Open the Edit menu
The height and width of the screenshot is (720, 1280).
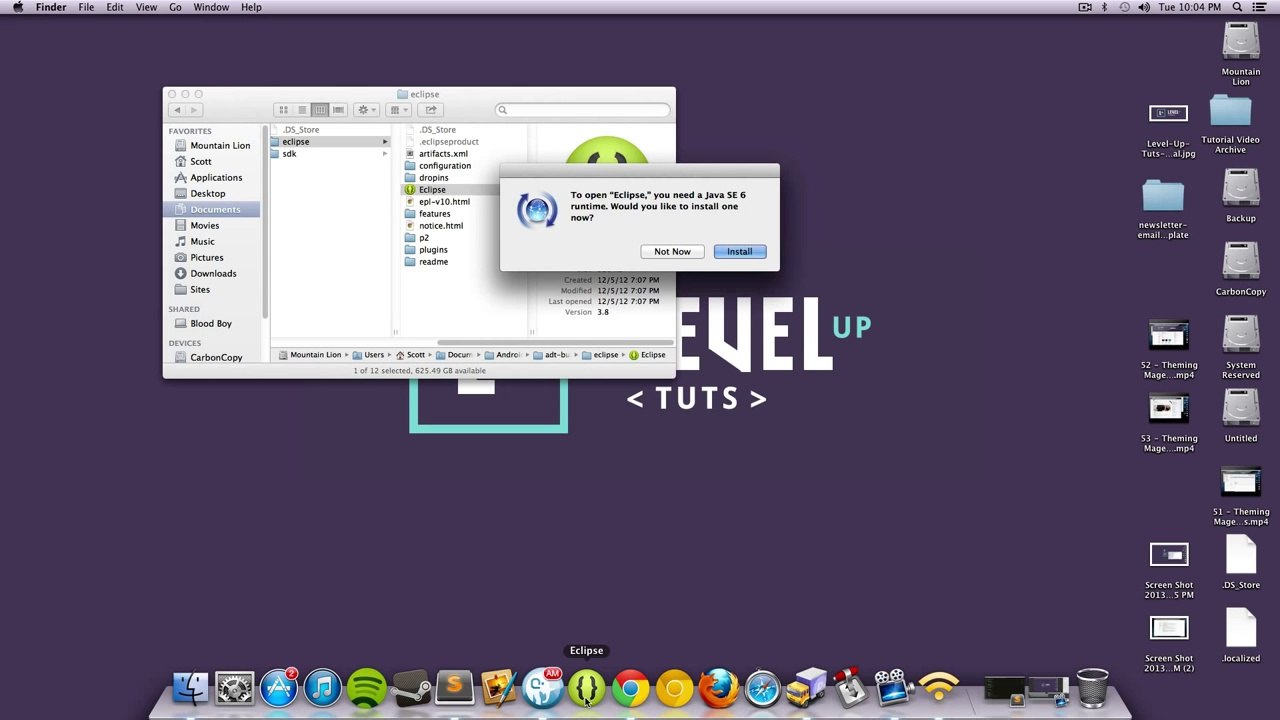115,7
